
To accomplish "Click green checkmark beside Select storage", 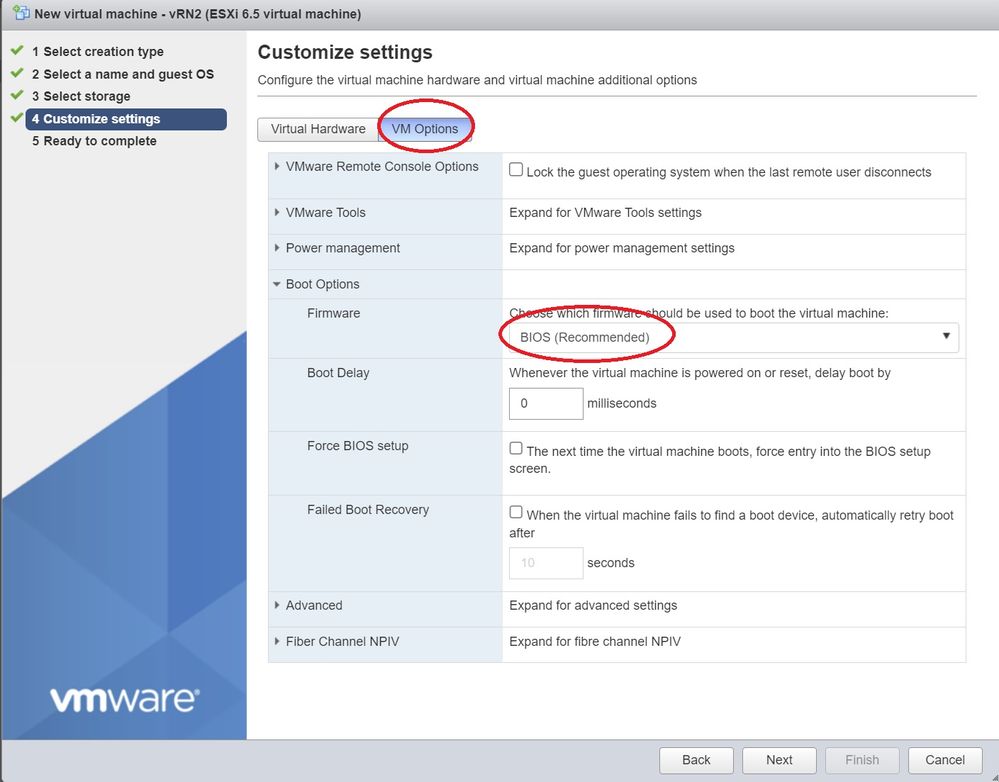I will pos(16,96).
